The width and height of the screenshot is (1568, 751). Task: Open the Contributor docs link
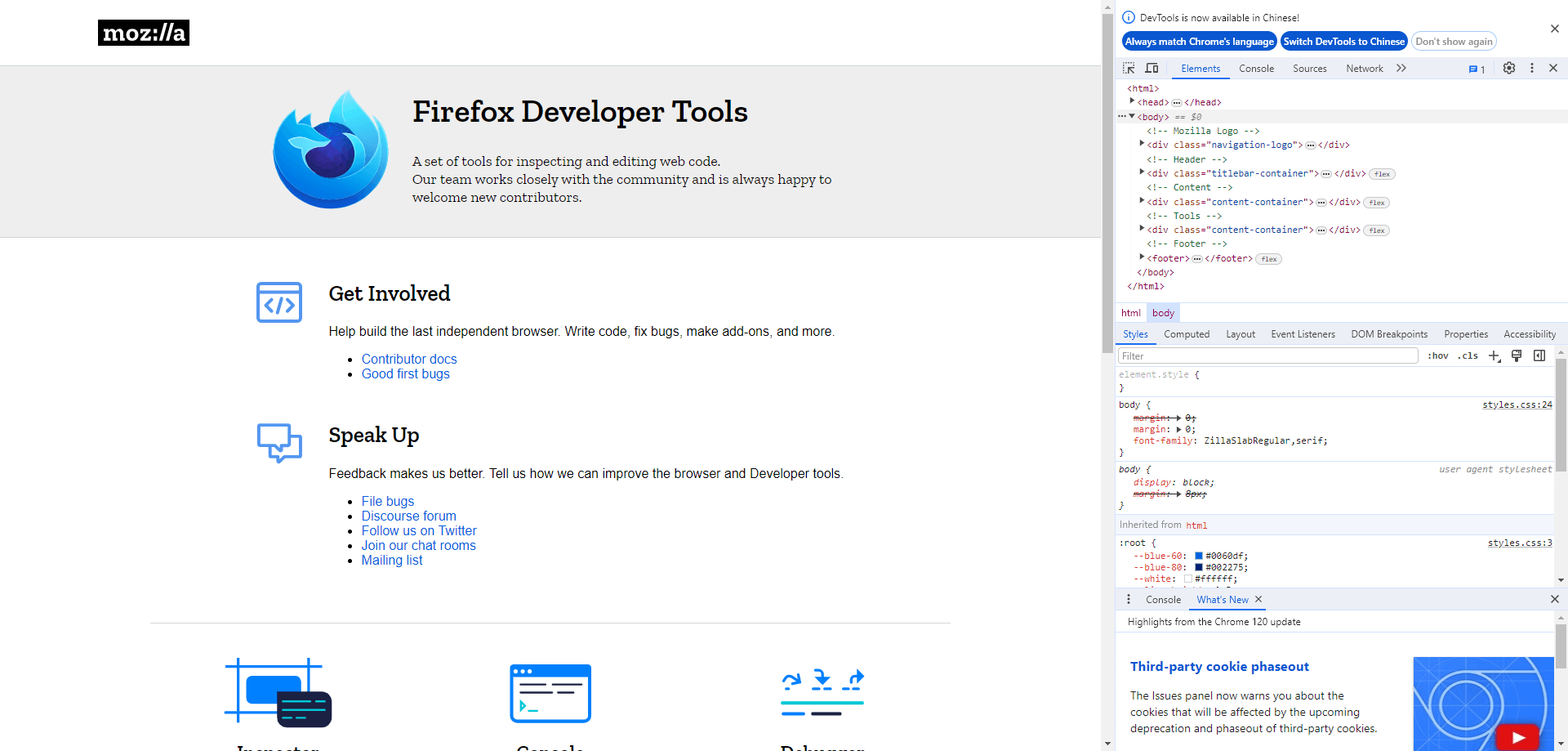pos(409,360)
